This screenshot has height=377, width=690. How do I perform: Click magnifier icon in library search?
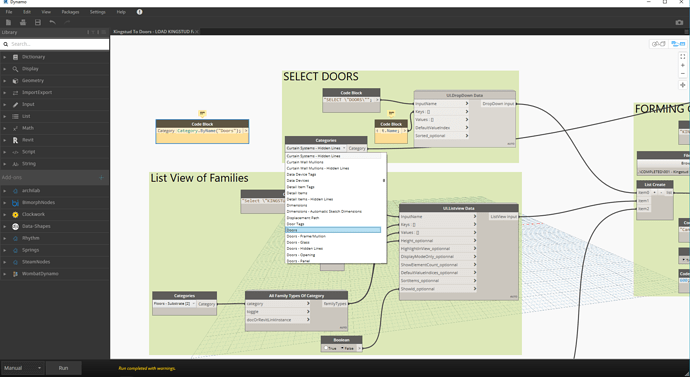(x=6, y=44)
